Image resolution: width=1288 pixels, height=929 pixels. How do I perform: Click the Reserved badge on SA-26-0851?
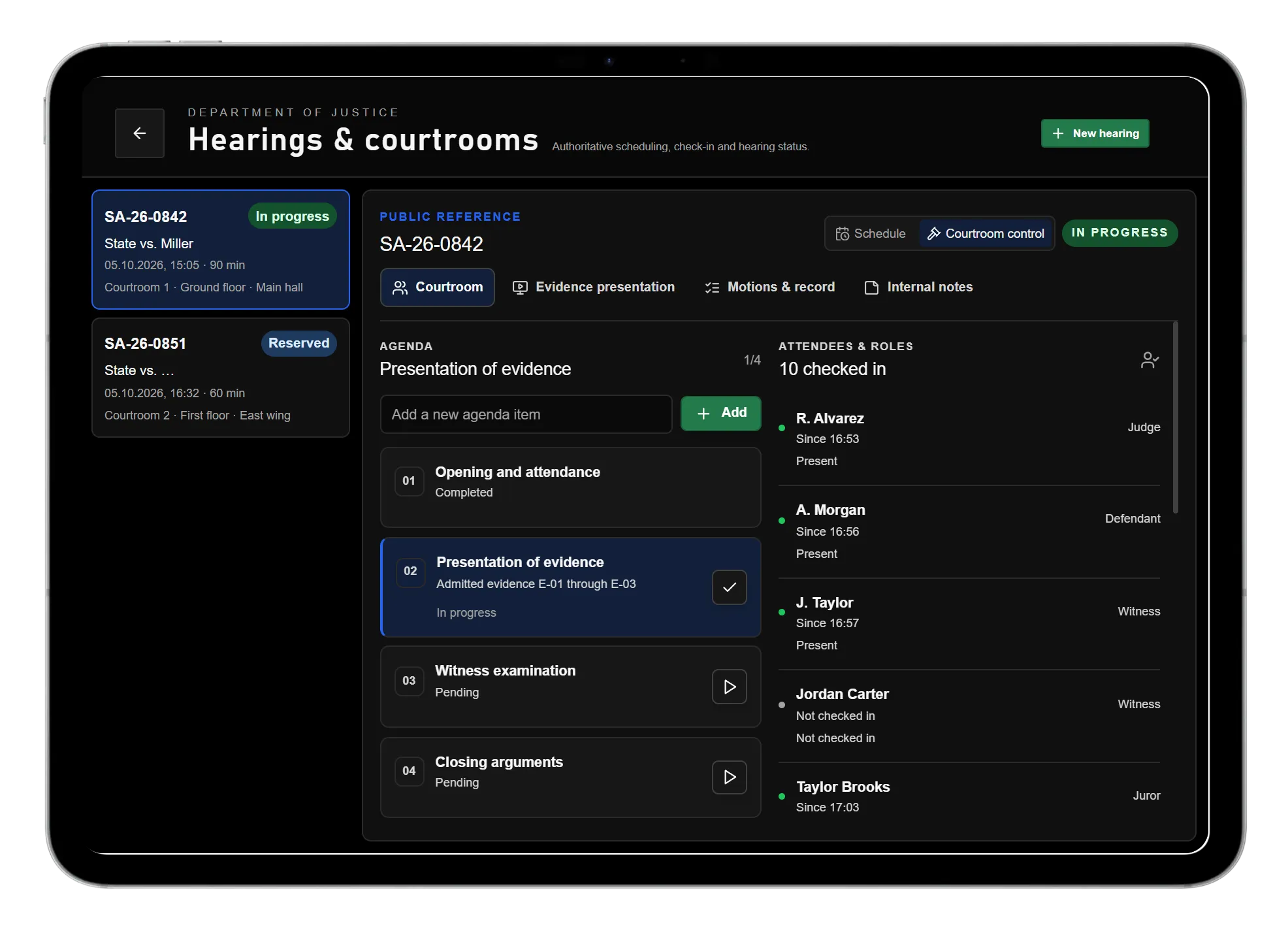tap(298, 344)
